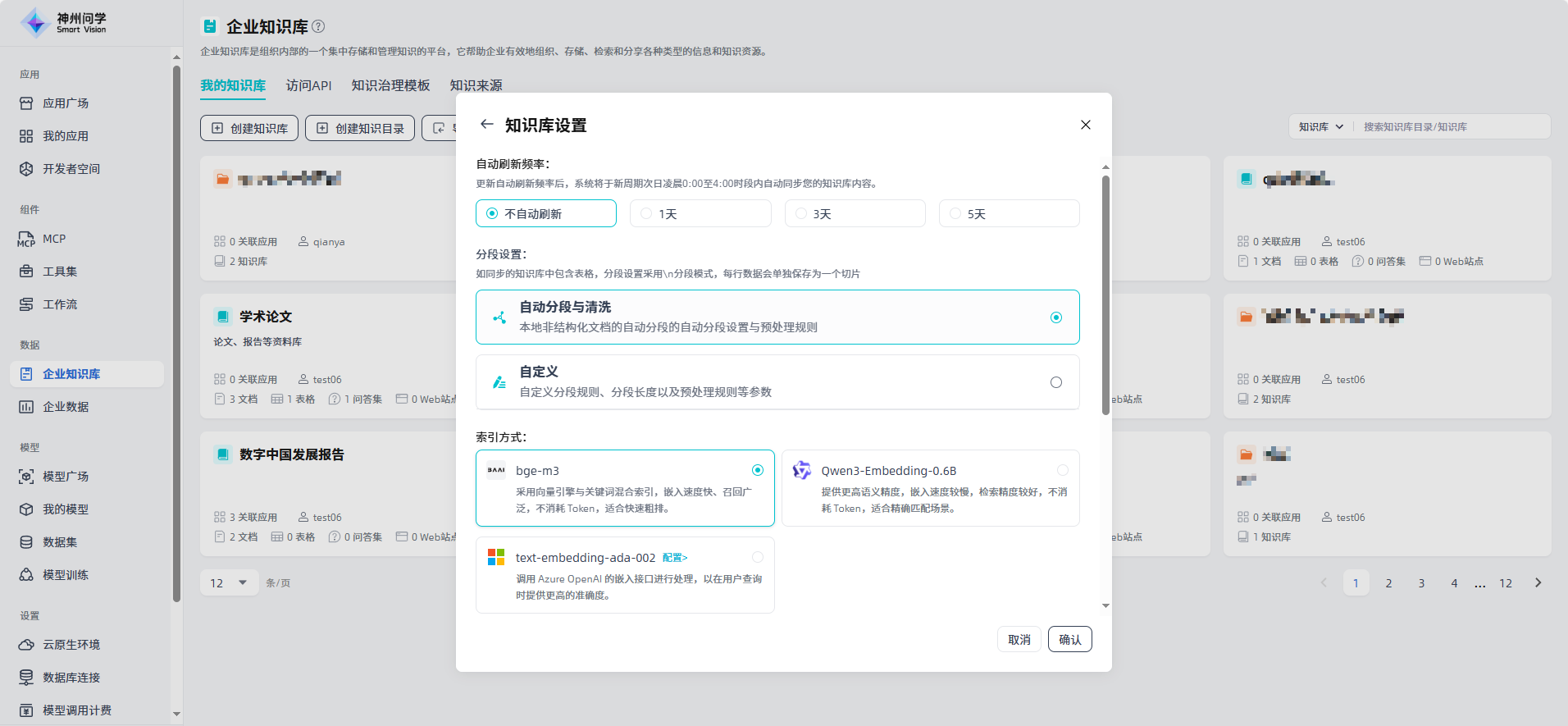Open 数据库连接 in the sidebar

(x=71, y=678)
